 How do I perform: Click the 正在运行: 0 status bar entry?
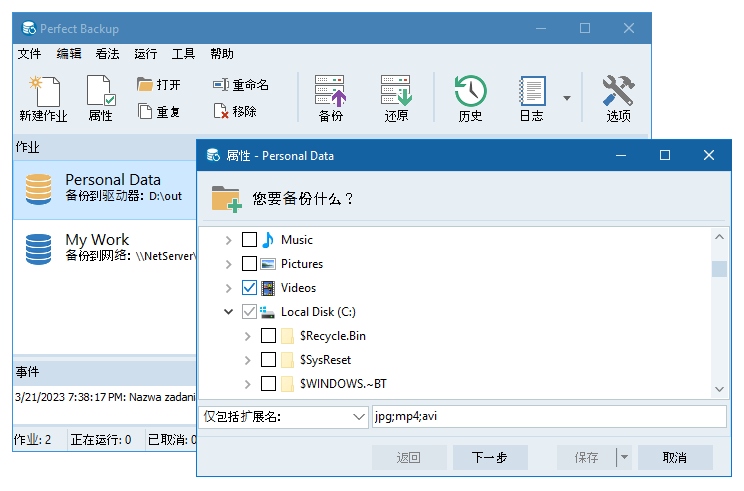[101, 440]
